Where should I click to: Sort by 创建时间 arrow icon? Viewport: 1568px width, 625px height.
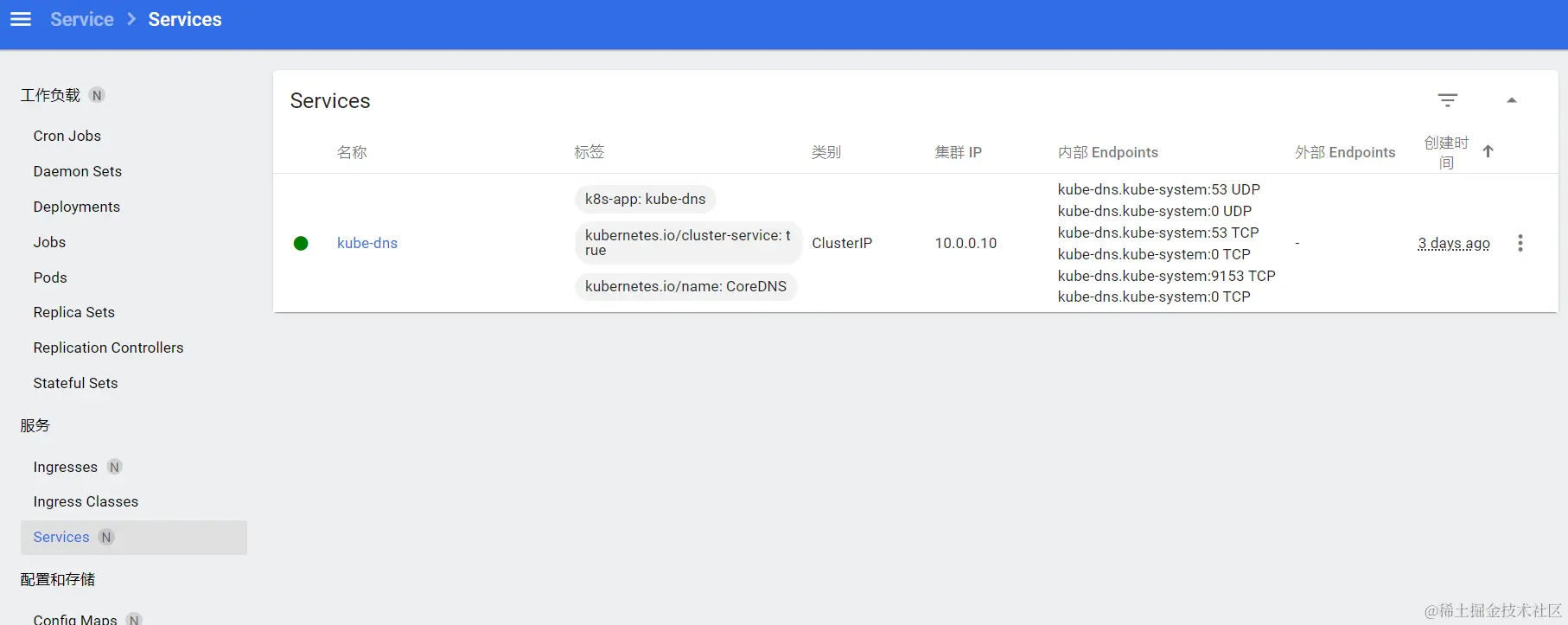(1488, 151)
